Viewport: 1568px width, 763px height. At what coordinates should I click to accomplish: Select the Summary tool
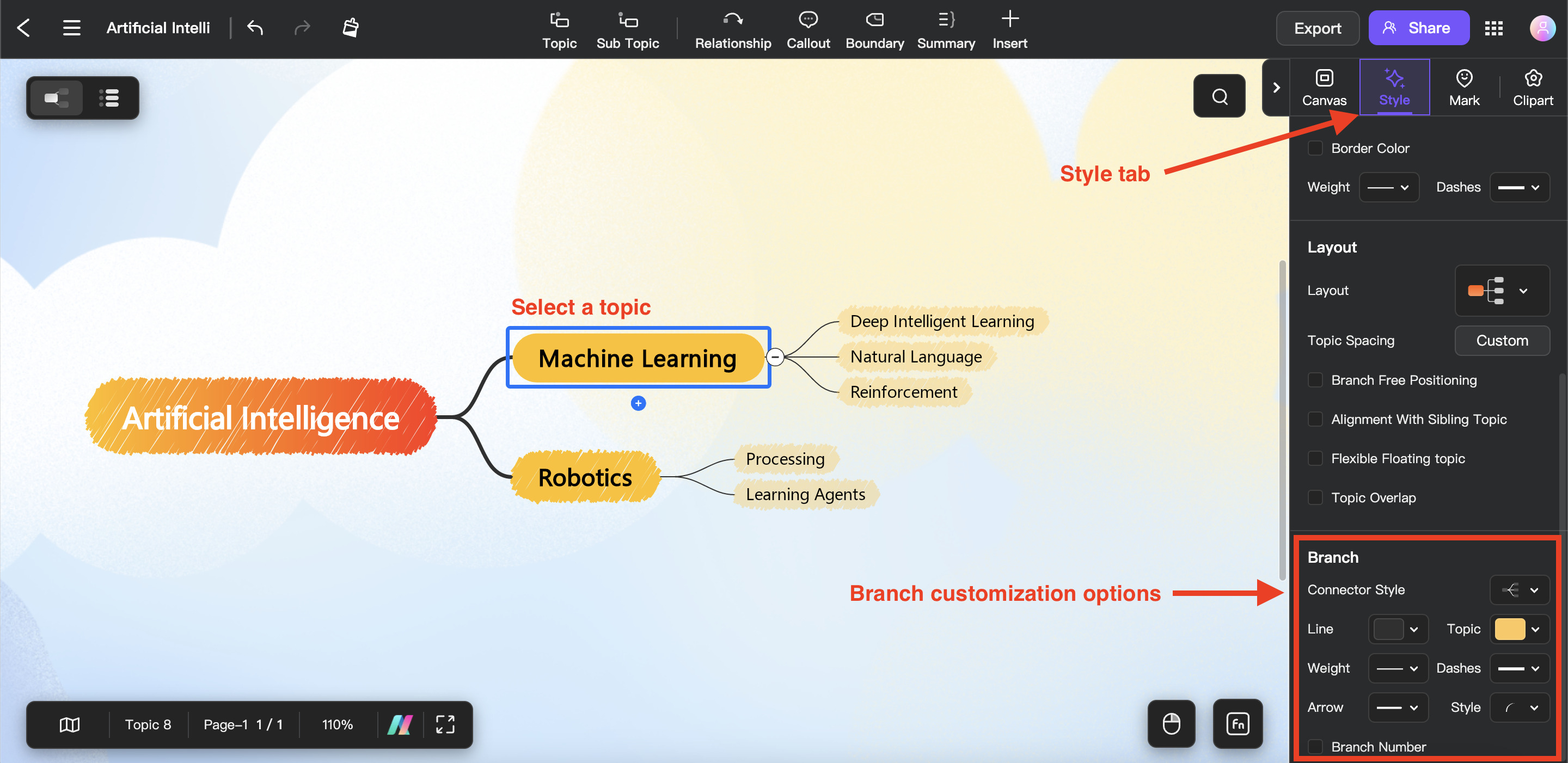point(945,27)
